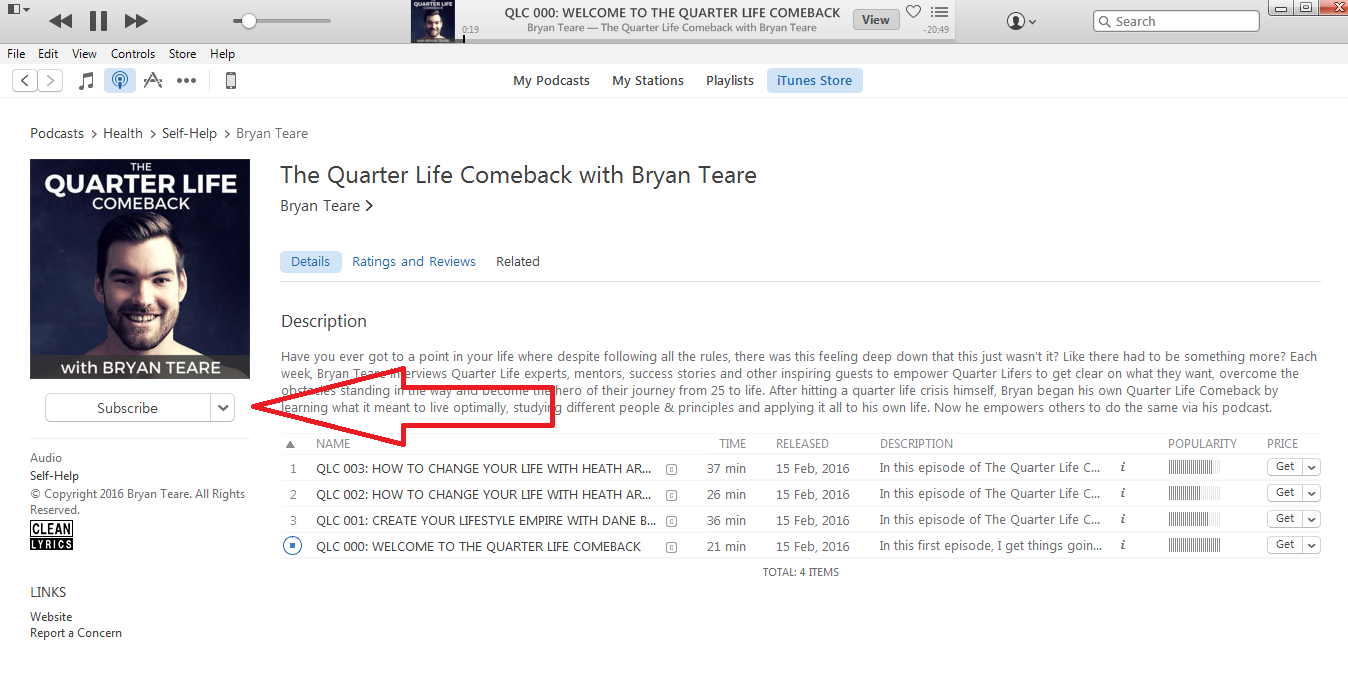Pause the playing podcast episode
Image resolution: width=1348 pixels, height=678 pixels.
[x=98, y=21]
